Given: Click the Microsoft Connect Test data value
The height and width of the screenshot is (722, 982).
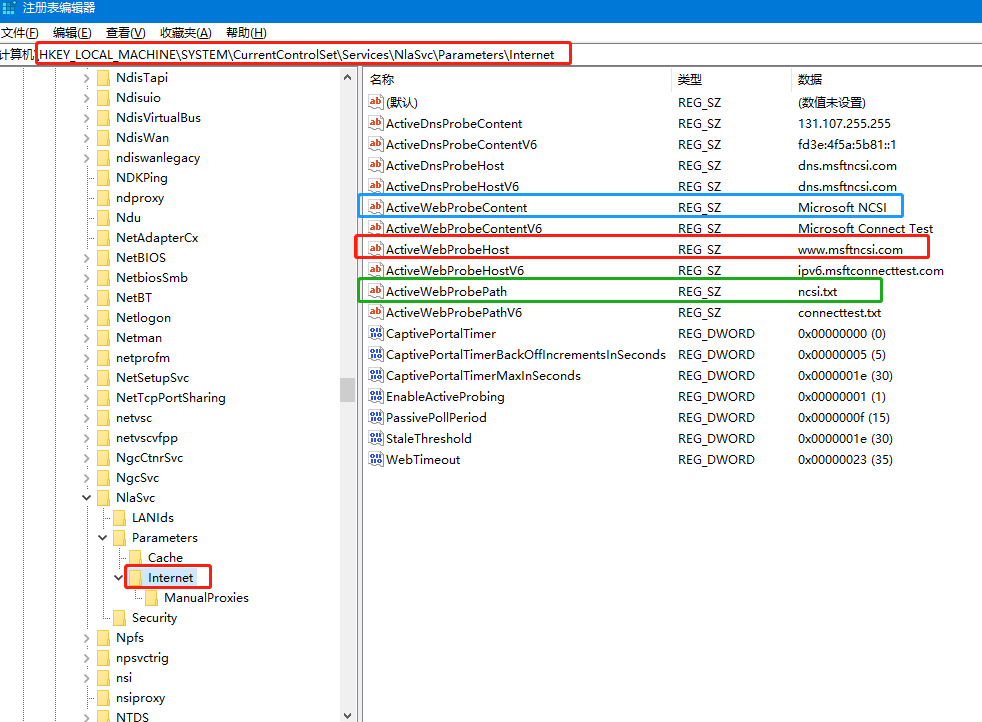Looking at the screenshot, I should 865,229.
